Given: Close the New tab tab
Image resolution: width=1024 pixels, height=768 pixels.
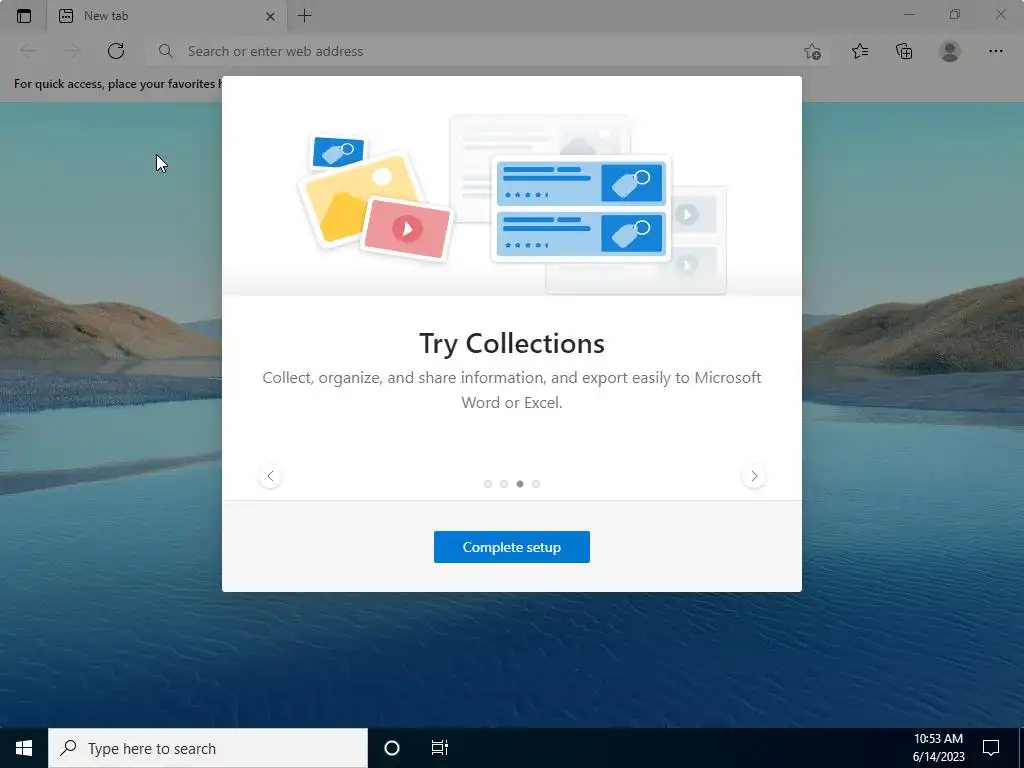Looking at the screenshot, I should coord(270,16).
